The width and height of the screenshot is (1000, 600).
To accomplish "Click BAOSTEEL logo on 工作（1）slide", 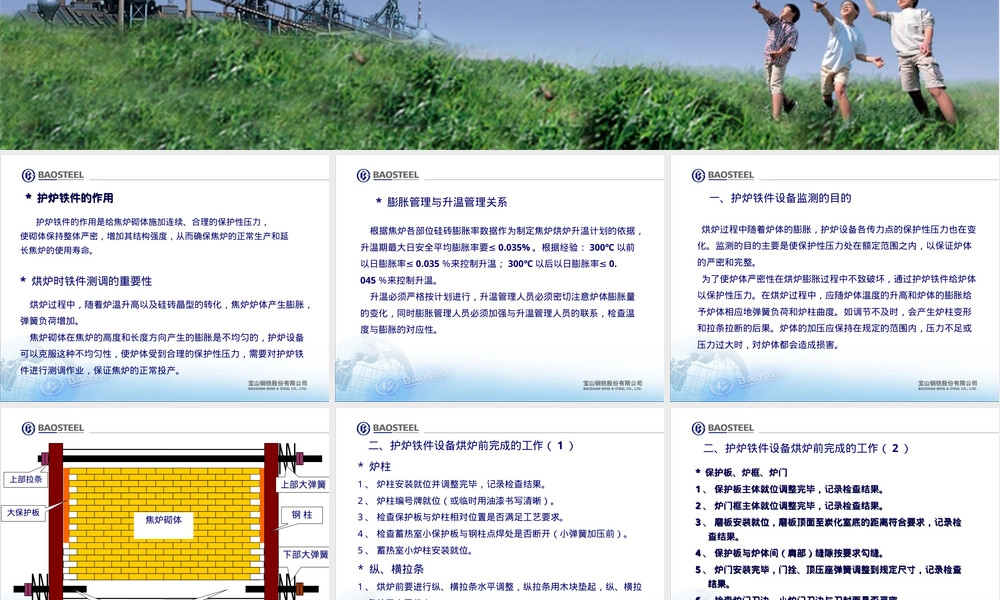I will tap(387, 428).
